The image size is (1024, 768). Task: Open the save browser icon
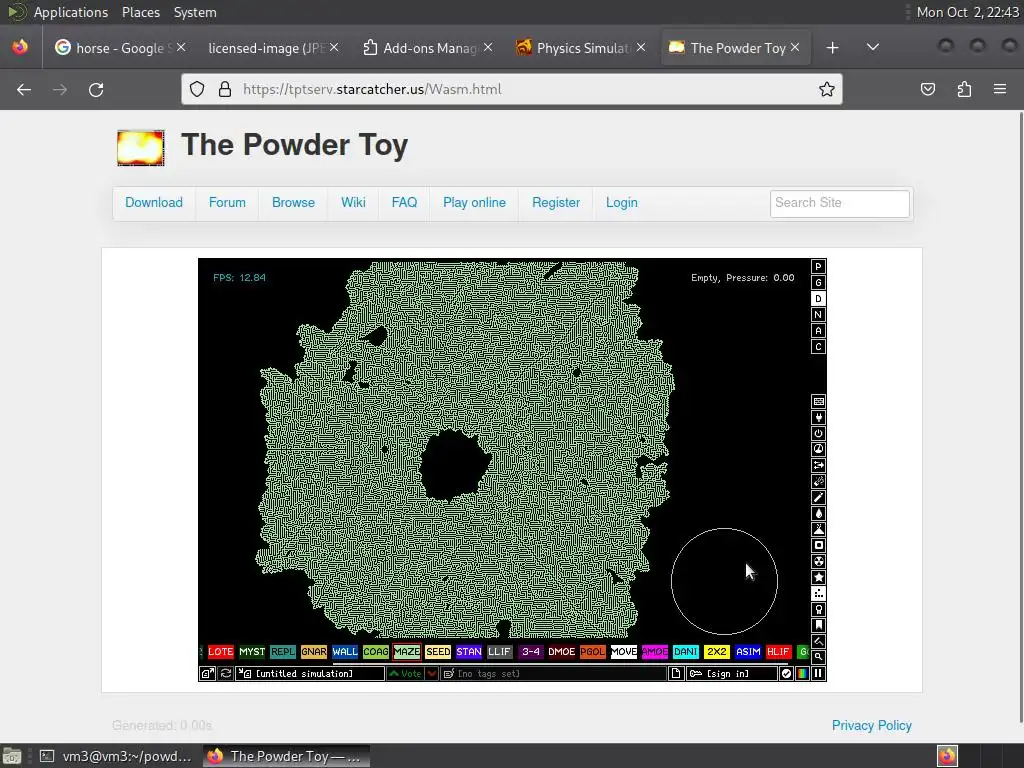pyautogui.click(x=208, y=673)
